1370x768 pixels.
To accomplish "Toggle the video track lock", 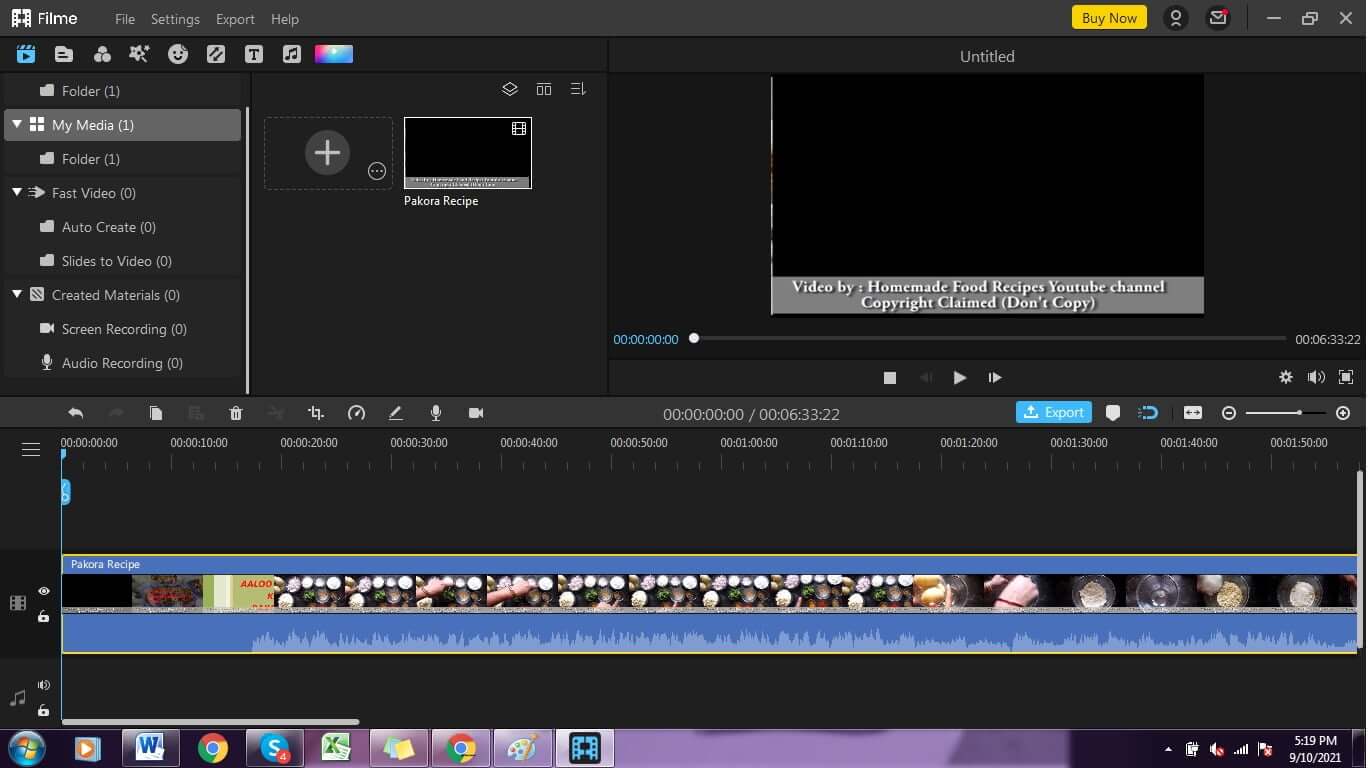I will tap(44, 617).
